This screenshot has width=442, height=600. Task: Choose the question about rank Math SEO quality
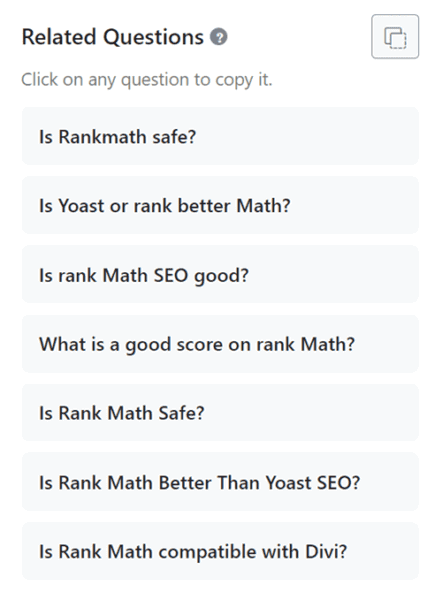coord(220,274)
